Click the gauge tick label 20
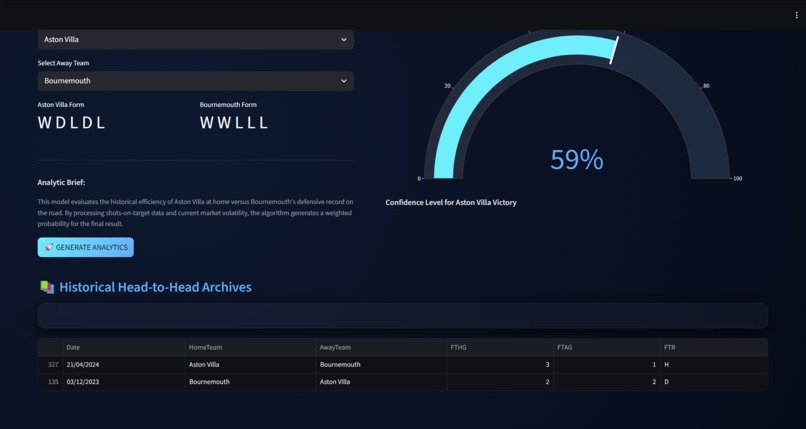The image size is (806, 429). [447, 86]
